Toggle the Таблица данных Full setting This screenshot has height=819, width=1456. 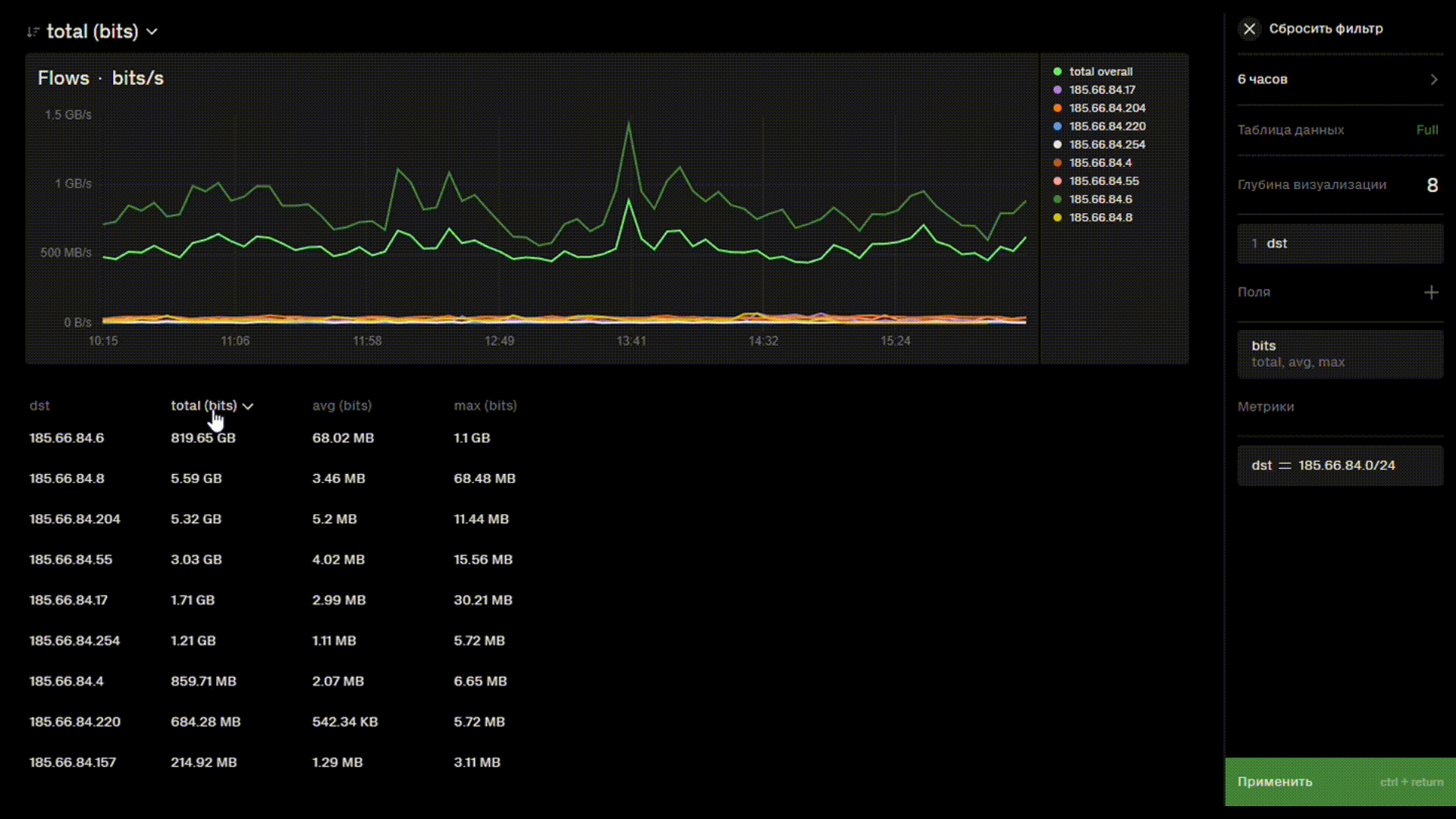tap(1426, 130)
